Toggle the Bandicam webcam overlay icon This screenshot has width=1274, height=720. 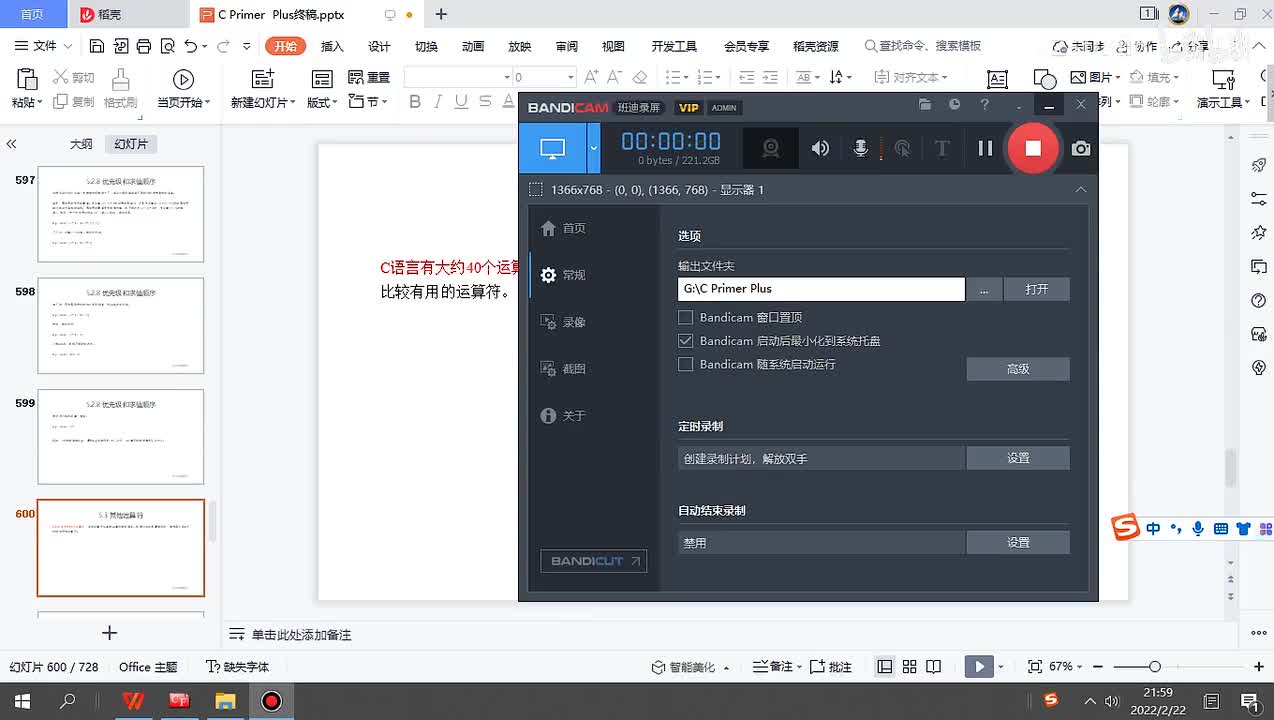tap(771, 148)
